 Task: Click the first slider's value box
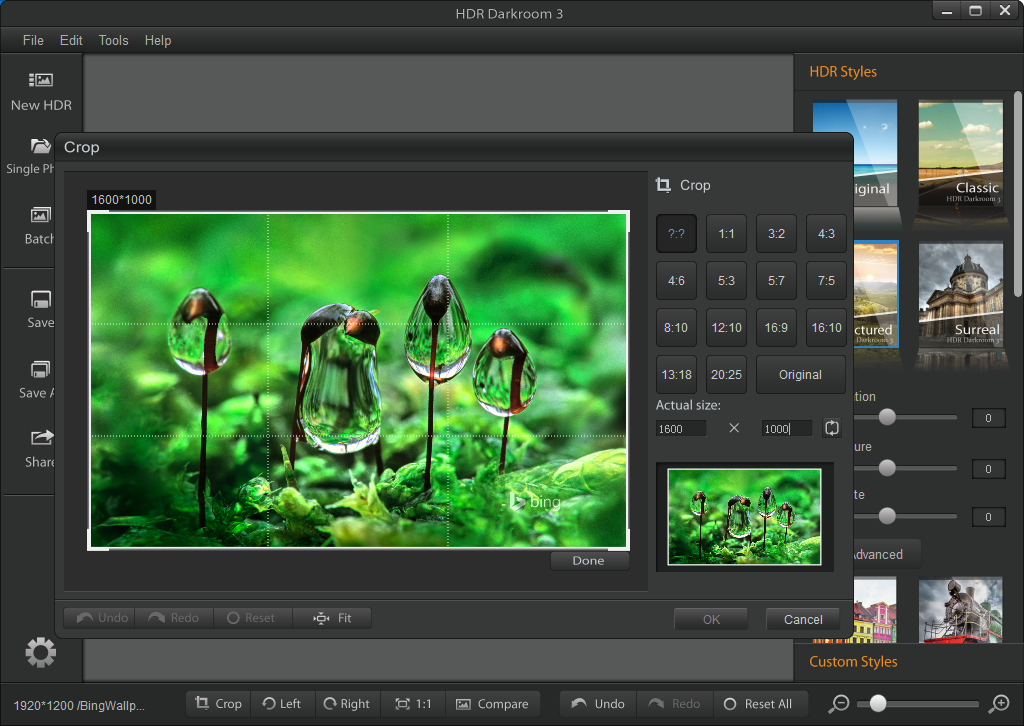988,418
